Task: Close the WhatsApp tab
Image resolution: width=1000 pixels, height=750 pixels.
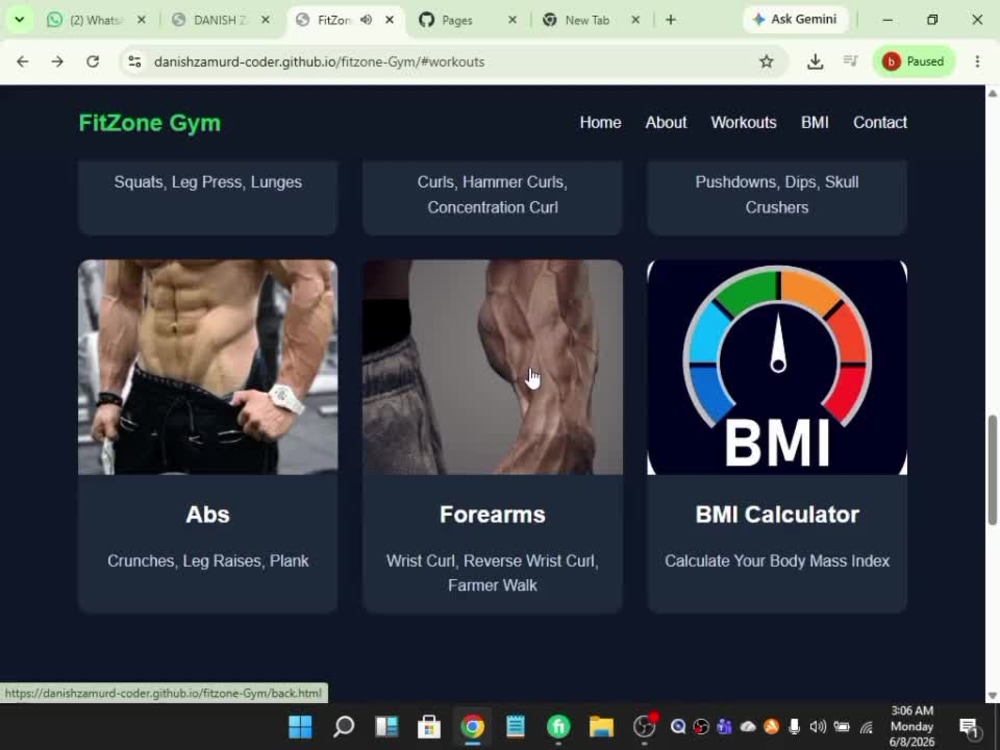Action: [x=142, y=20]
